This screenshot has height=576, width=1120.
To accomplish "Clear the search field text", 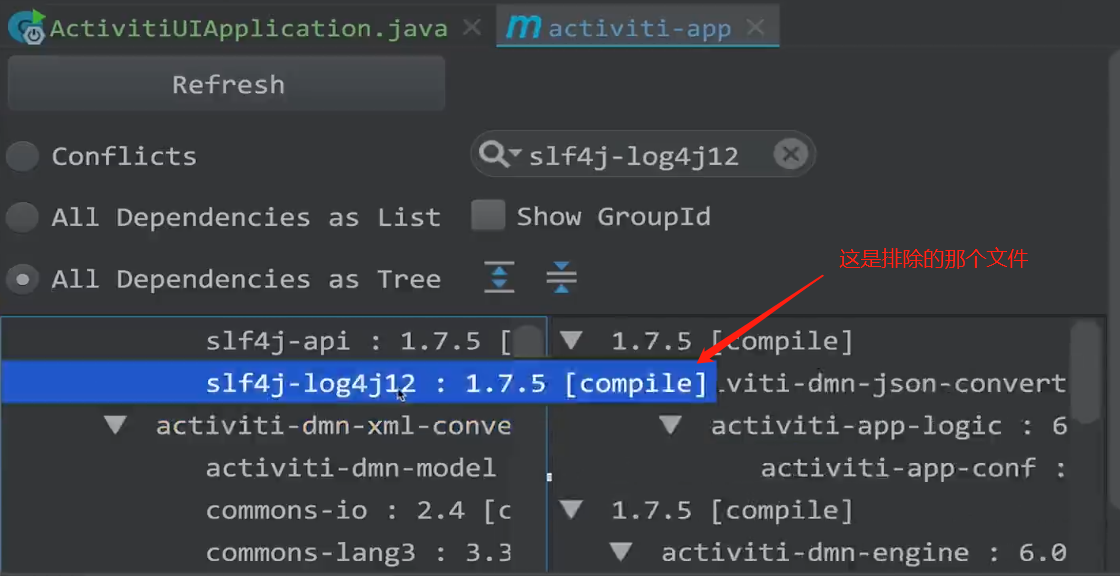I will pyautogui.click(x=790, y=154).
